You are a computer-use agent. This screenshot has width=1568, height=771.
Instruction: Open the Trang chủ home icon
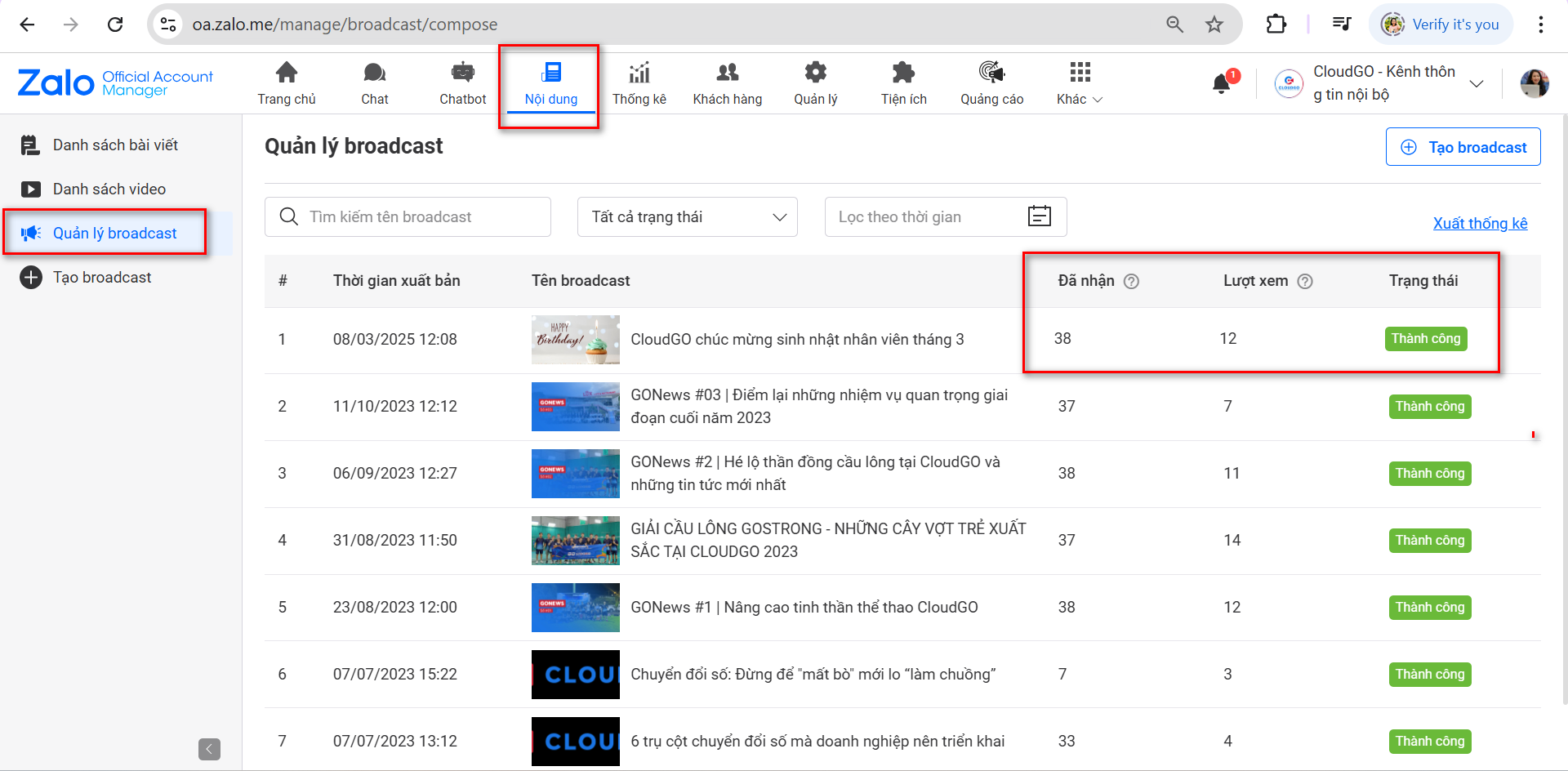286,72
